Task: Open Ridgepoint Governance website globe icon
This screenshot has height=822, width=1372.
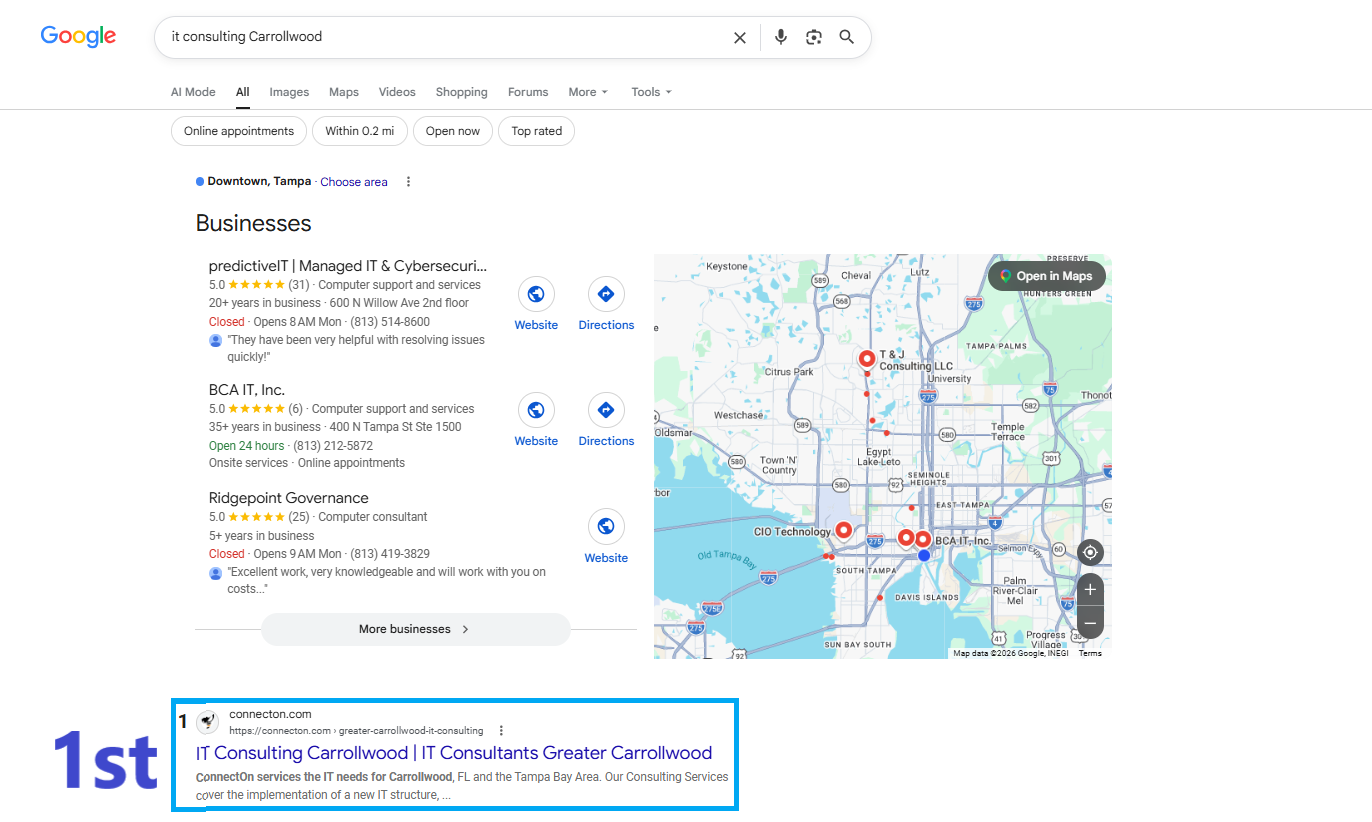Action: [x=606, y=527]
